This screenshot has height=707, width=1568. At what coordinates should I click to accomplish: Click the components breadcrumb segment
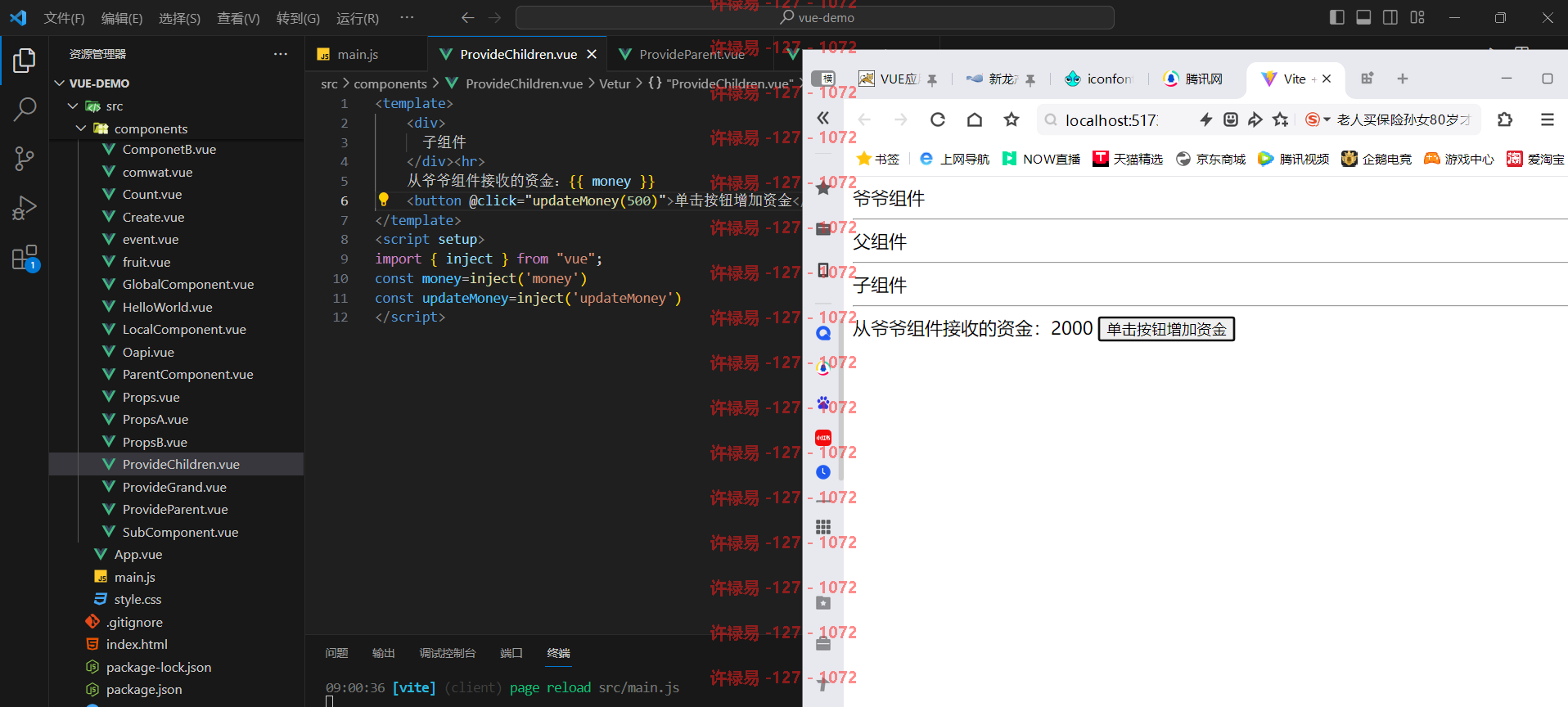point(390,83)
